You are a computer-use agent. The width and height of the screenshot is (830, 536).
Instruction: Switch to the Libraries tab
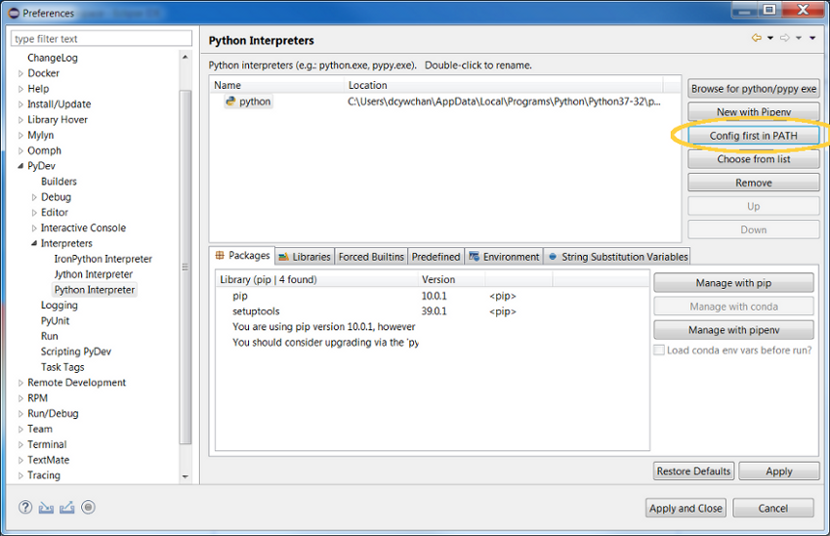(304, 257)
